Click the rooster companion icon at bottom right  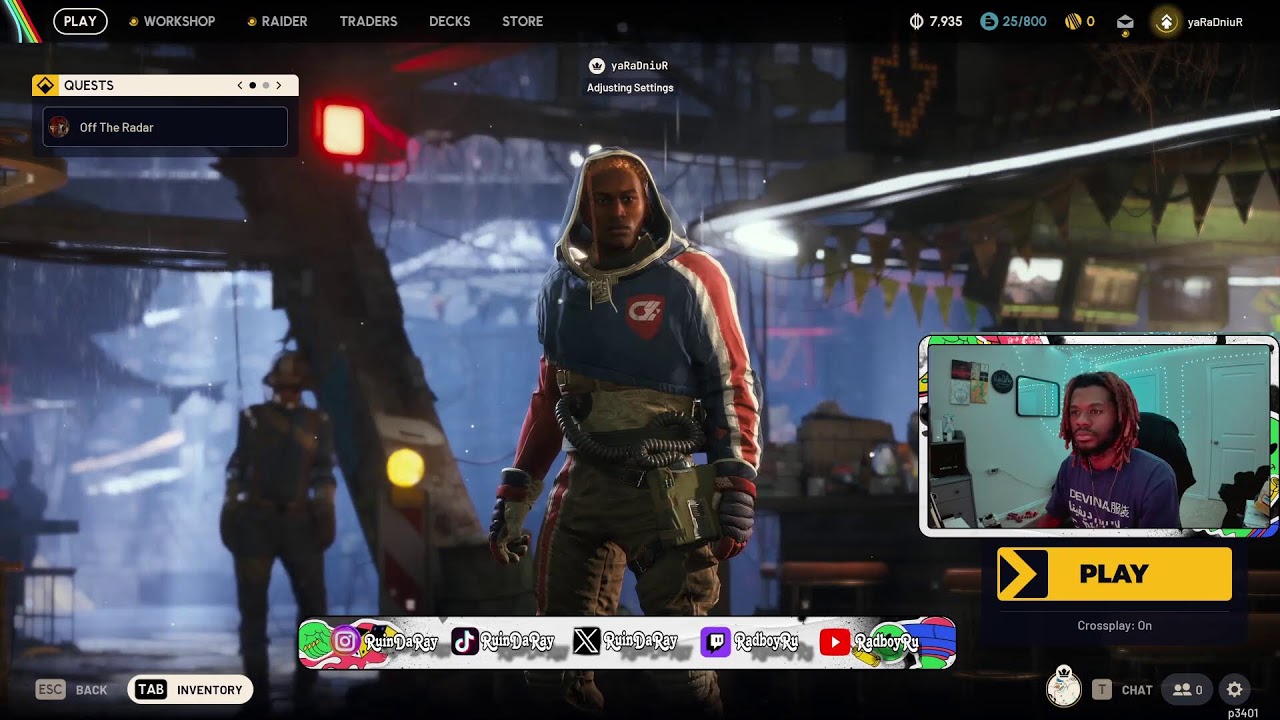point(1063,688)
